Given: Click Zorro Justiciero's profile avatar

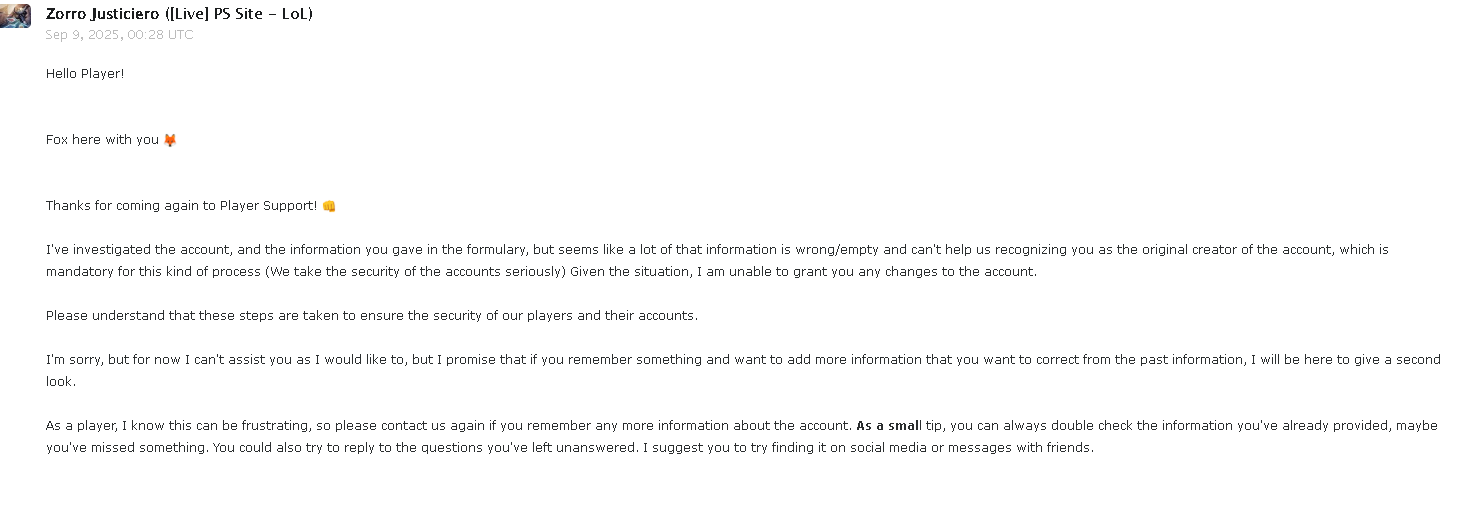Looking at the screenshot, I should (x=15, y=15).
